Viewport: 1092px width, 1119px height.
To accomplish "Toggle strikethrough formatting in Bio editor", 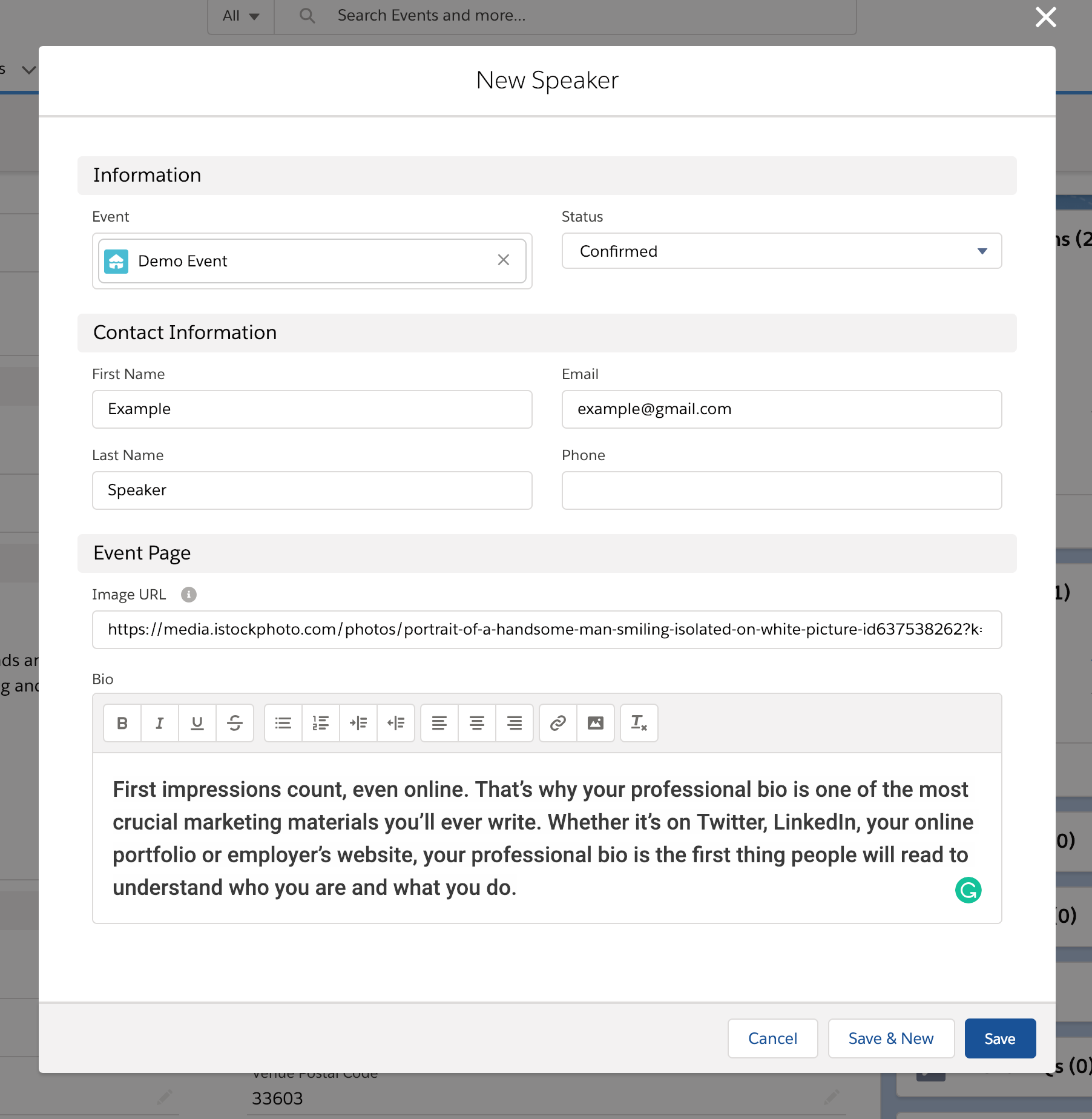I will click(x=235, y=723).
